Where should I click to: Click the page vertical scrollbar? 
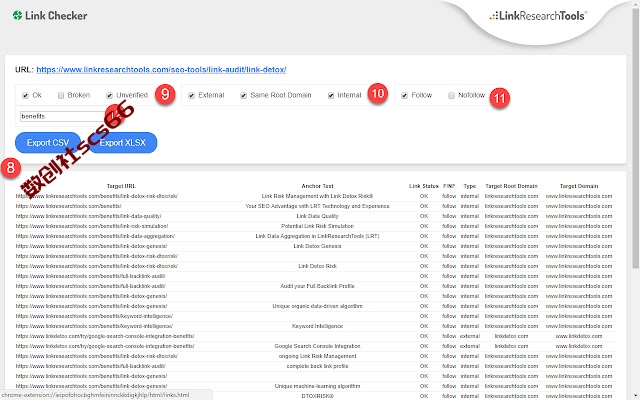click(636, 139)
